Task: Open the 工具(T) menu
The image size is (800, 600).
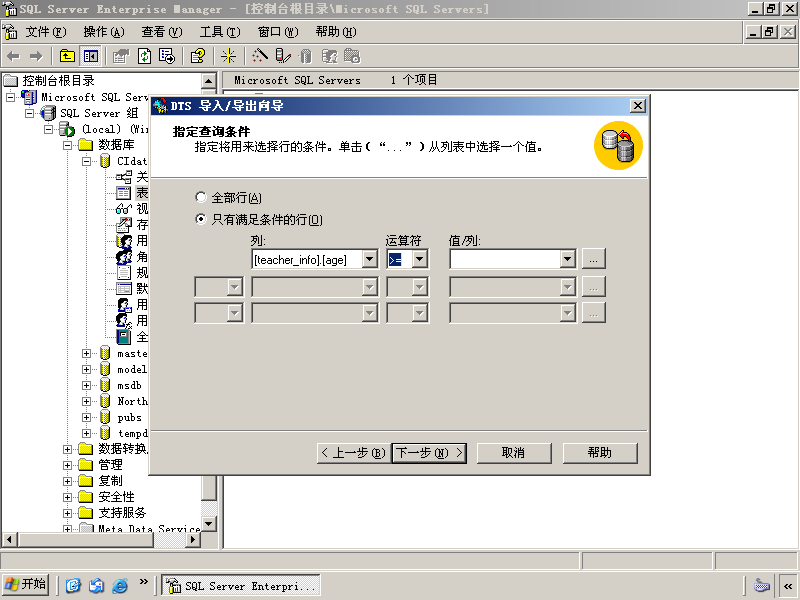Action: [220, 32]
